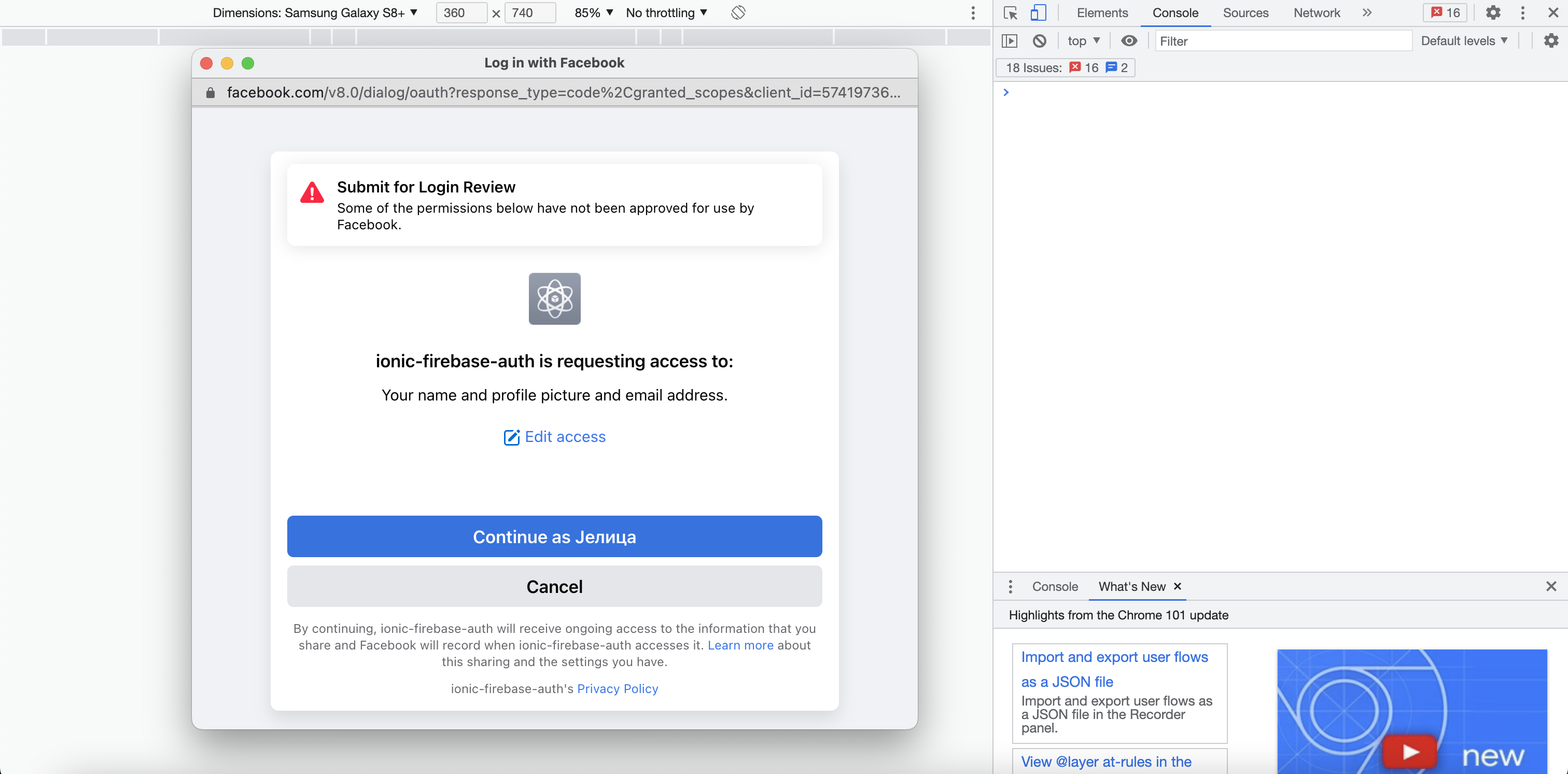Open the Learn more link

pyautogui.click(x=740, y=645)
